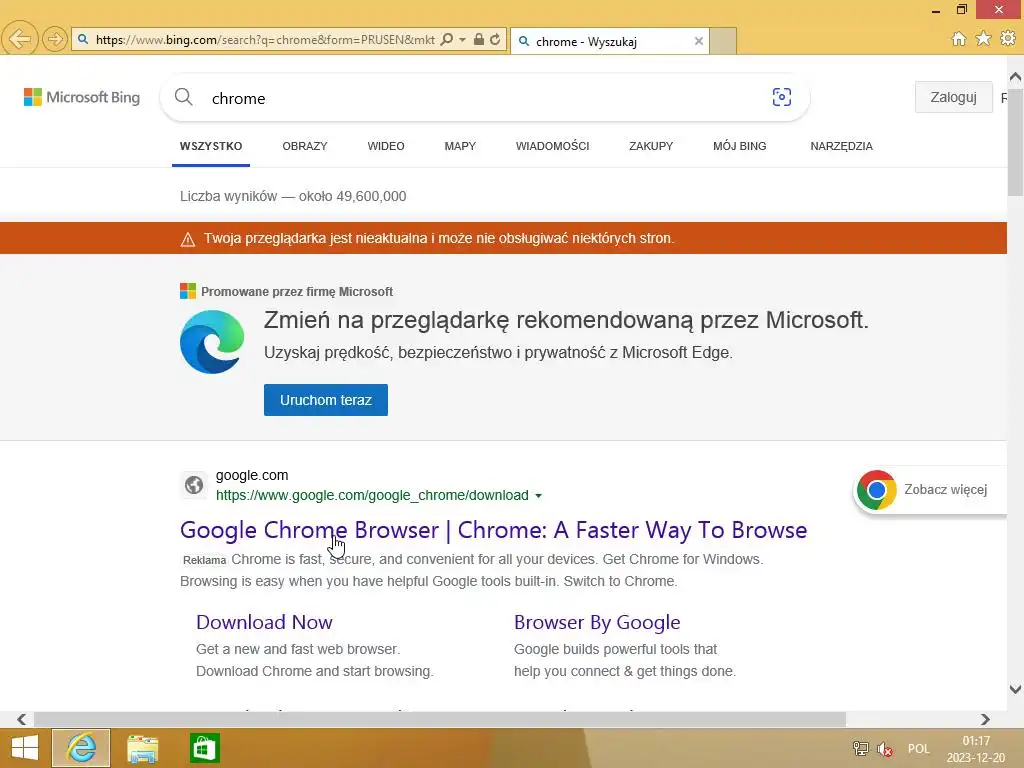Open the NARZĘDZIA menu
Image resolution: width=1024 pixels, height=768 pixels.
842,146
